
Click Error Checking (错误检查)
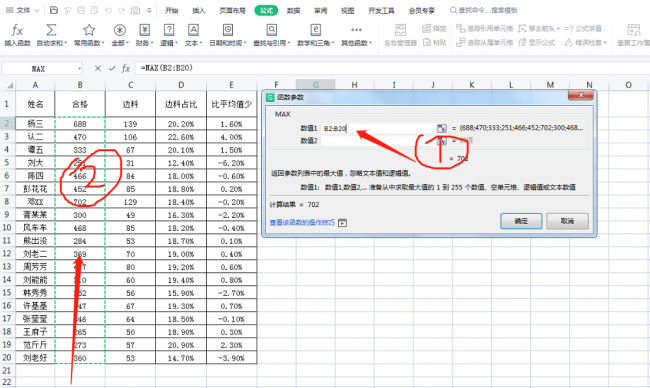click(x=584, y=42)
